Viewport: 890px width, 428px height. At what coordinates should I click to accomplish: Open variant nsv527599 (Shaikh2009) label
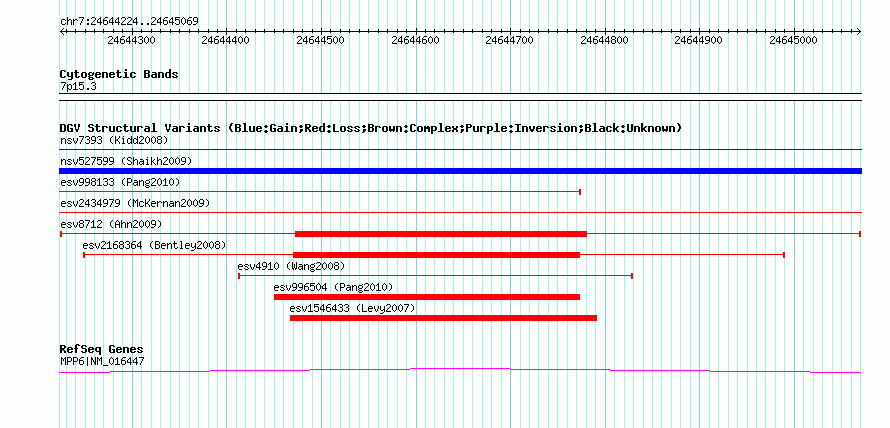pos(126,162)
